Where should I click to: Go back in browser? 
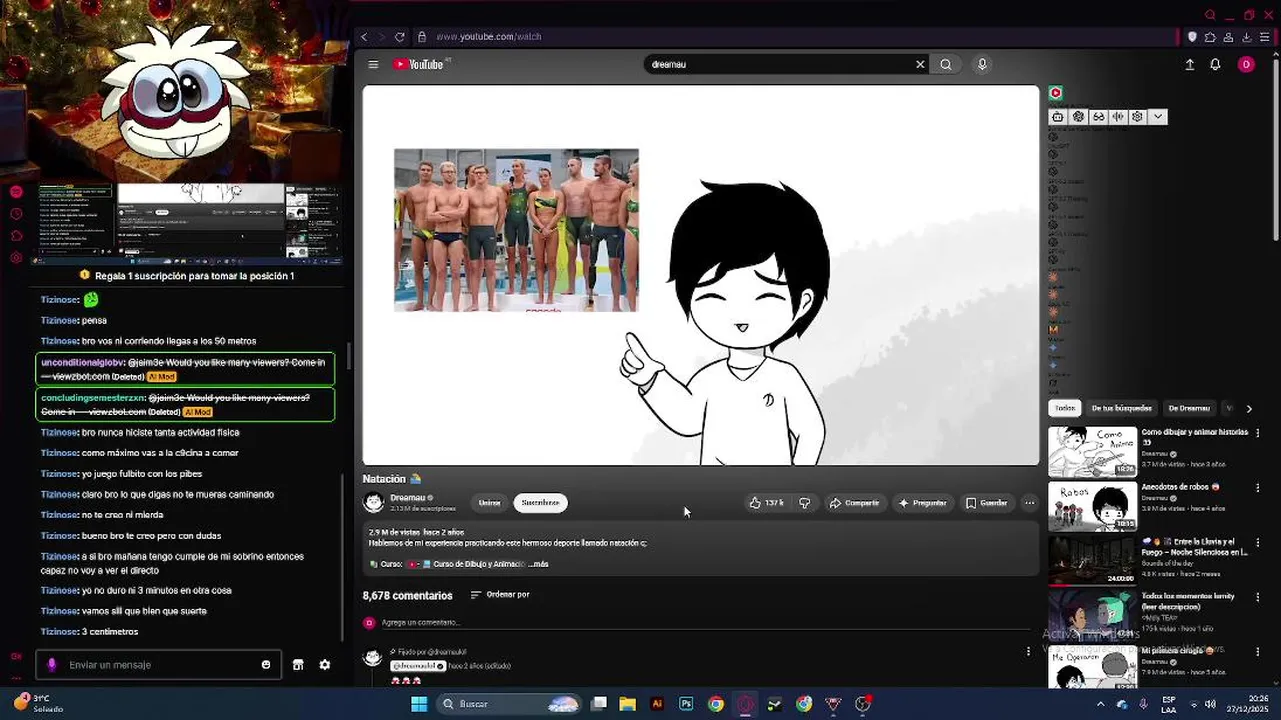pyautogui.click(x=364, y=37)
